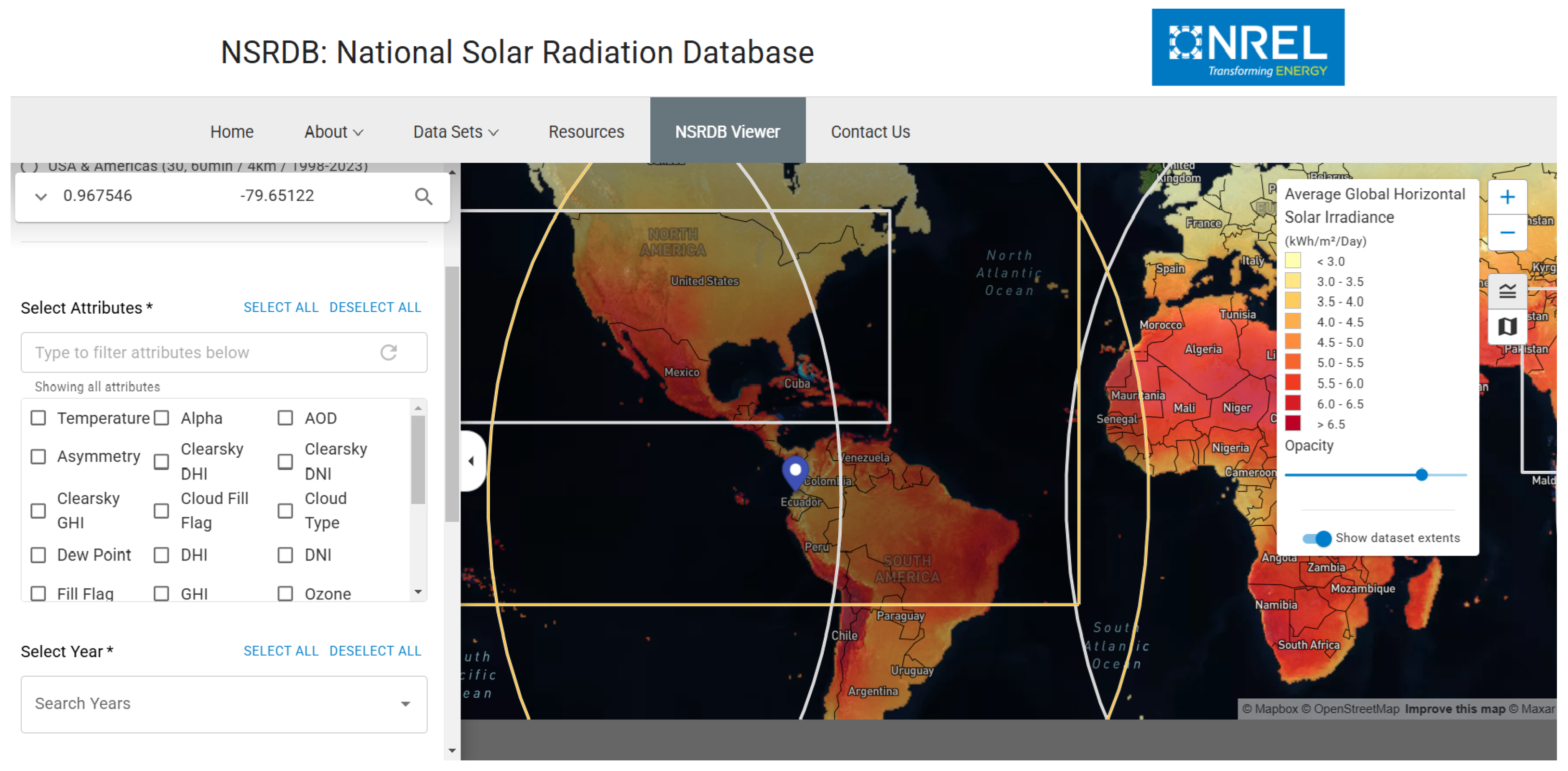Click the map zoom in plus button

tap(1506, 197)
